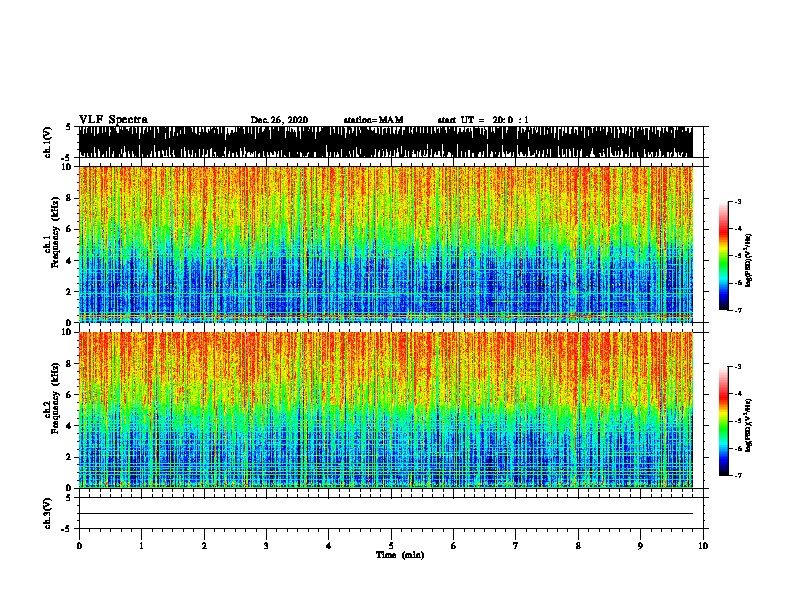Click the ch.2 frequency tick label "10"
Image resolution: width=792 pixels, height=612 pixels.
pos(68,332)
